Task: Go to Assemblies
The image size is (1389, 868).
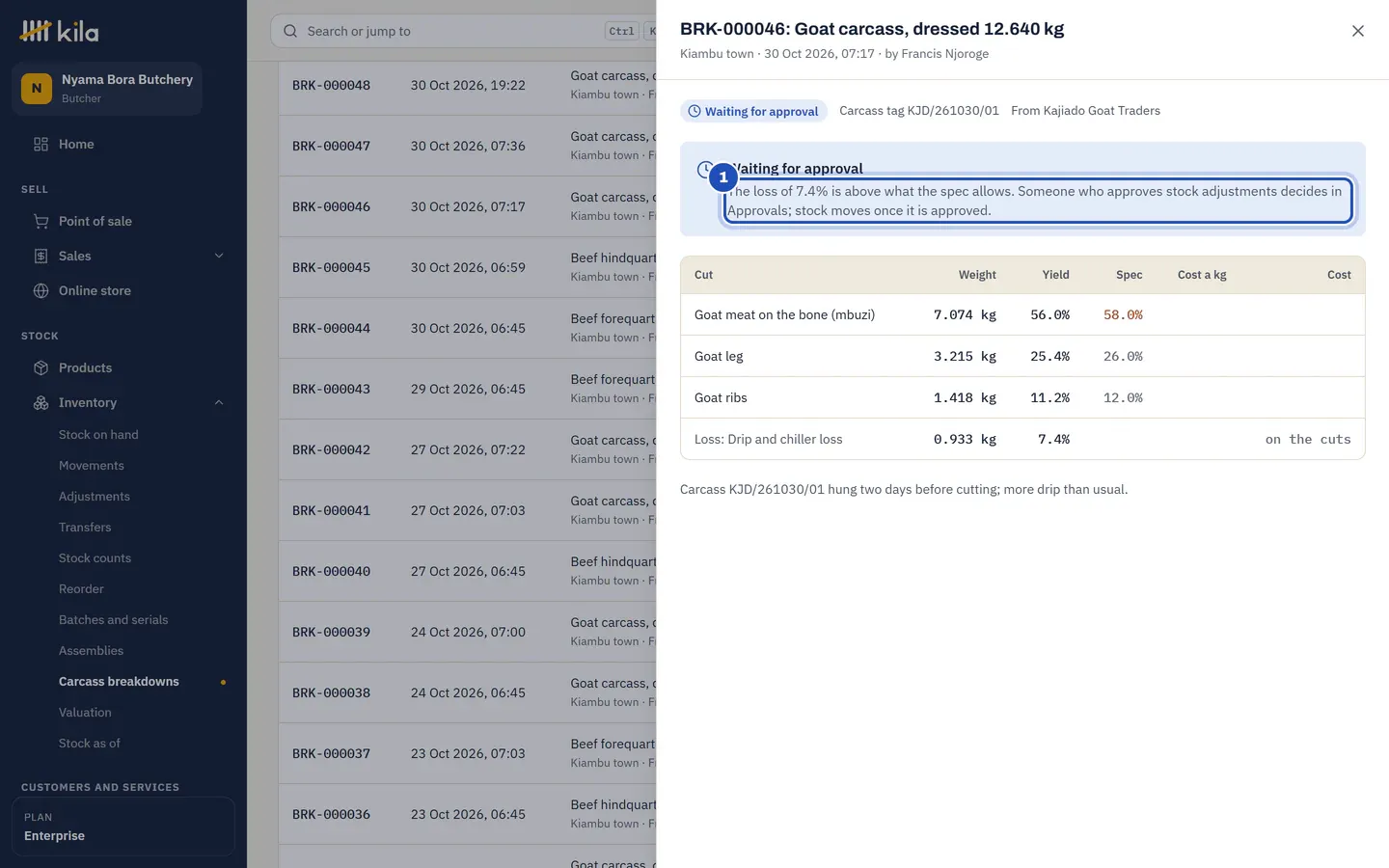Action: tap(91, 651)
